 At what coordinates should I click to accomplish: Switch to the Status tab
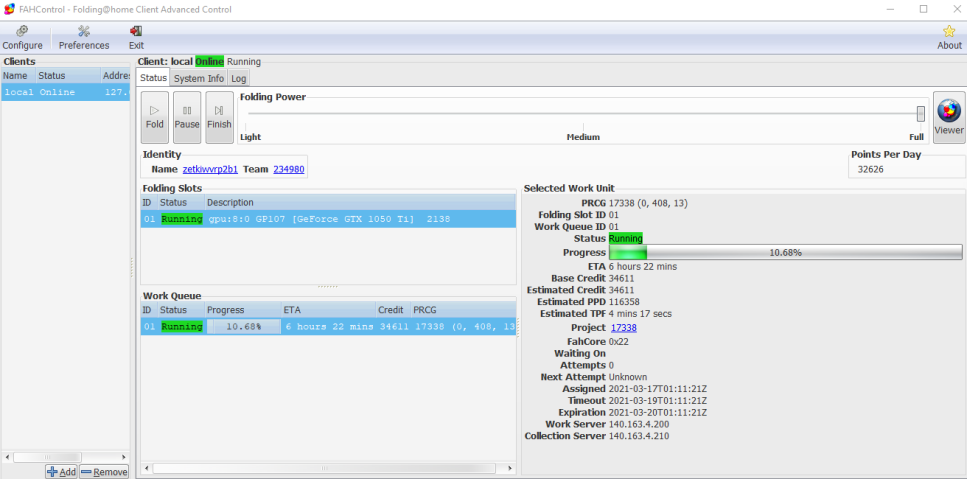point(153,78)
